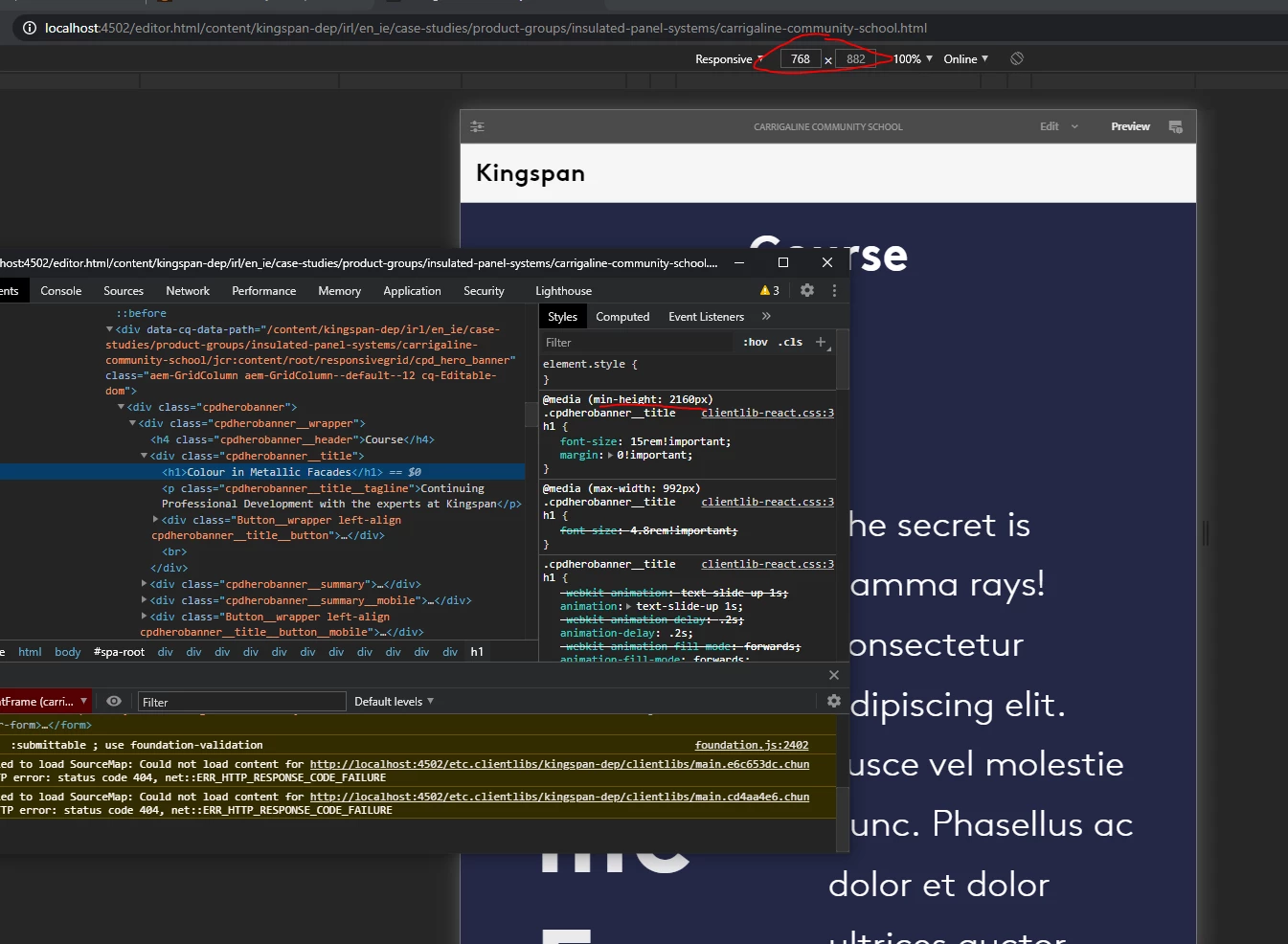Switch to the Network tab
This screenshot has height=944, width=1288.
pyautogui.click(x=188, y=290)
